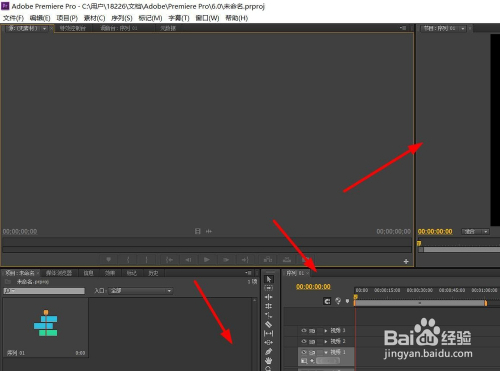Select Sequence 01 thumbnail in Project panel
The image size is (500, 371).
pos(46,328)
